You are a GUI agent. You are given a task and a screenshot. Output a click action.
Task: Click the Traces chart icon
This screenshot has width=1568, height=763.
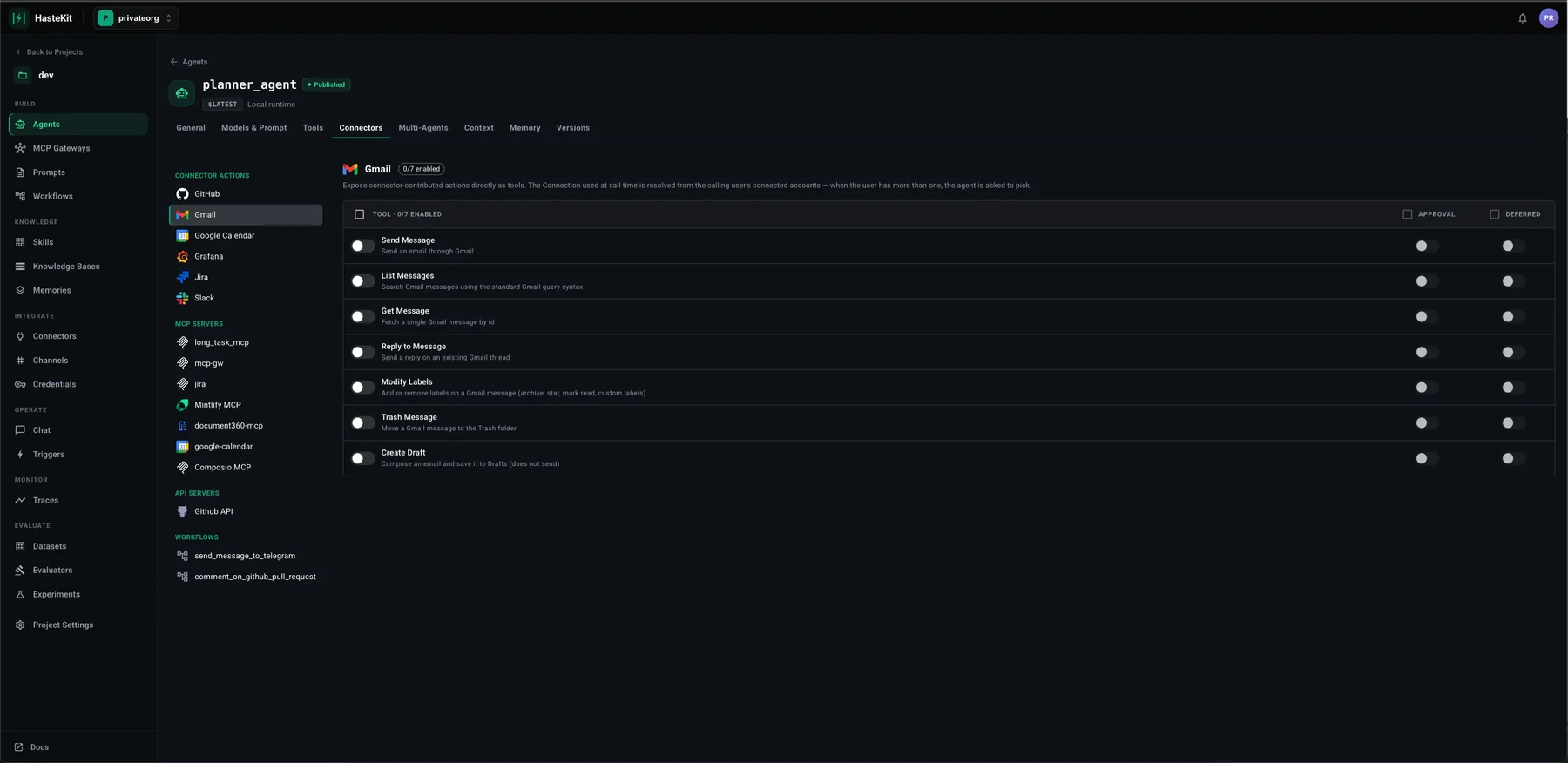pyautogui.click(x=20, y=500)
